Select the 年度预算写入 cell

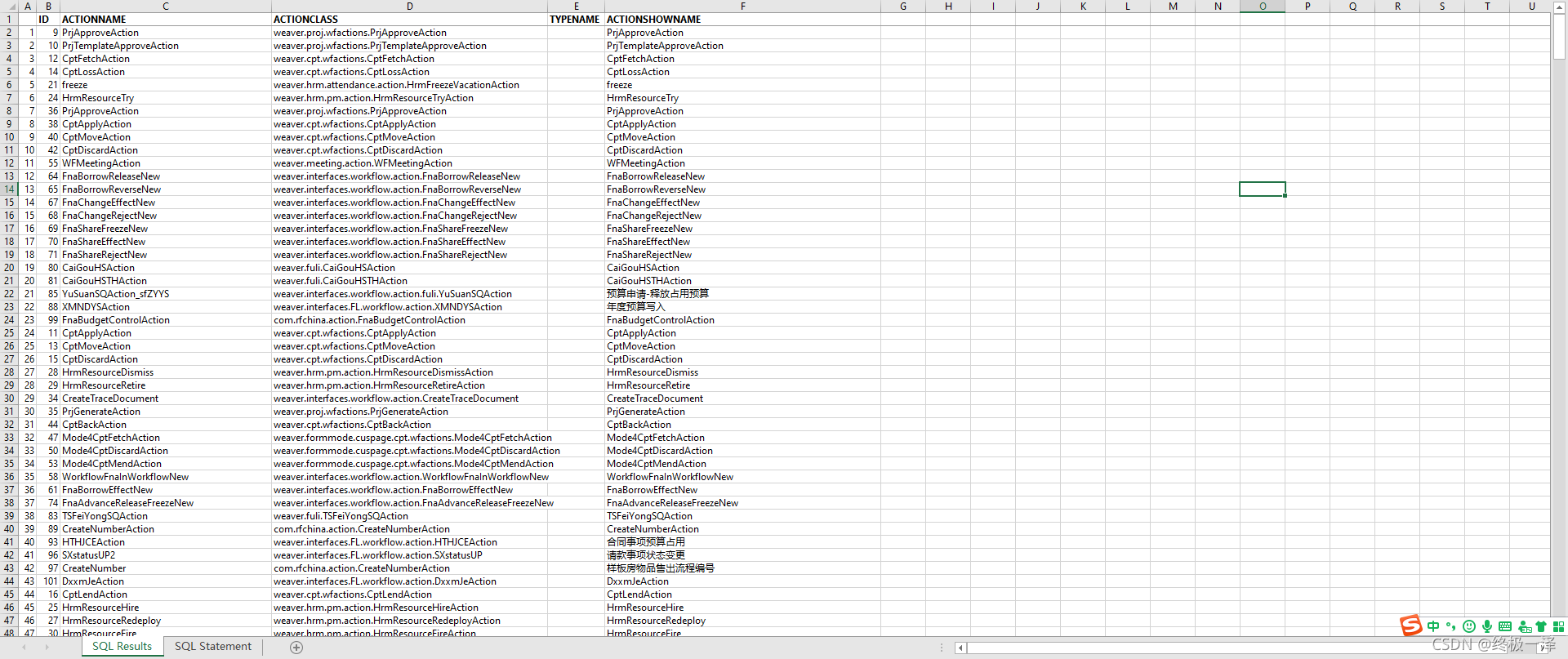[742, 307]
